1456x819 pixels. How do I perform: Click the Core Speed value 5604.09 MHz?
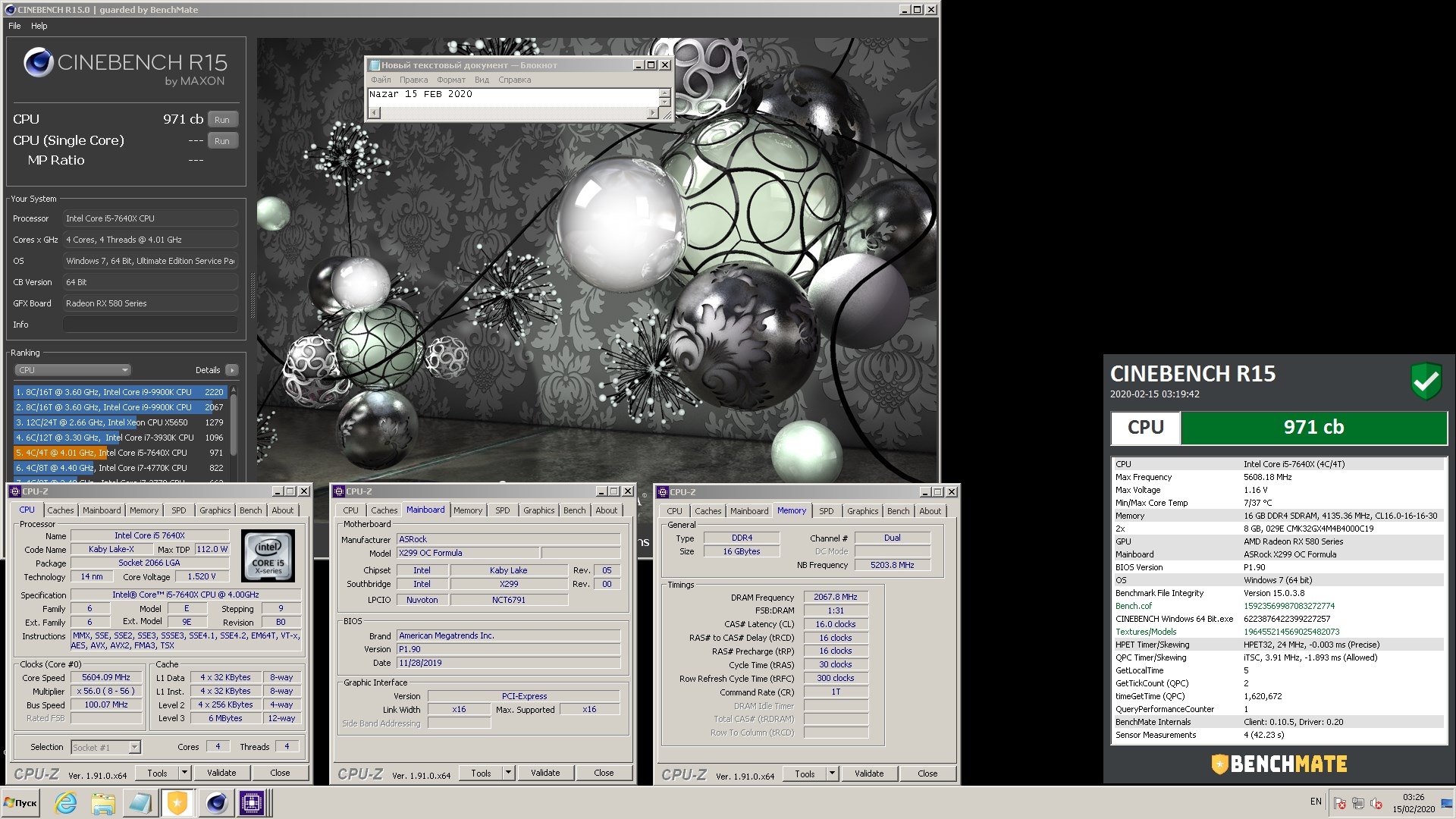pos(106,677)
